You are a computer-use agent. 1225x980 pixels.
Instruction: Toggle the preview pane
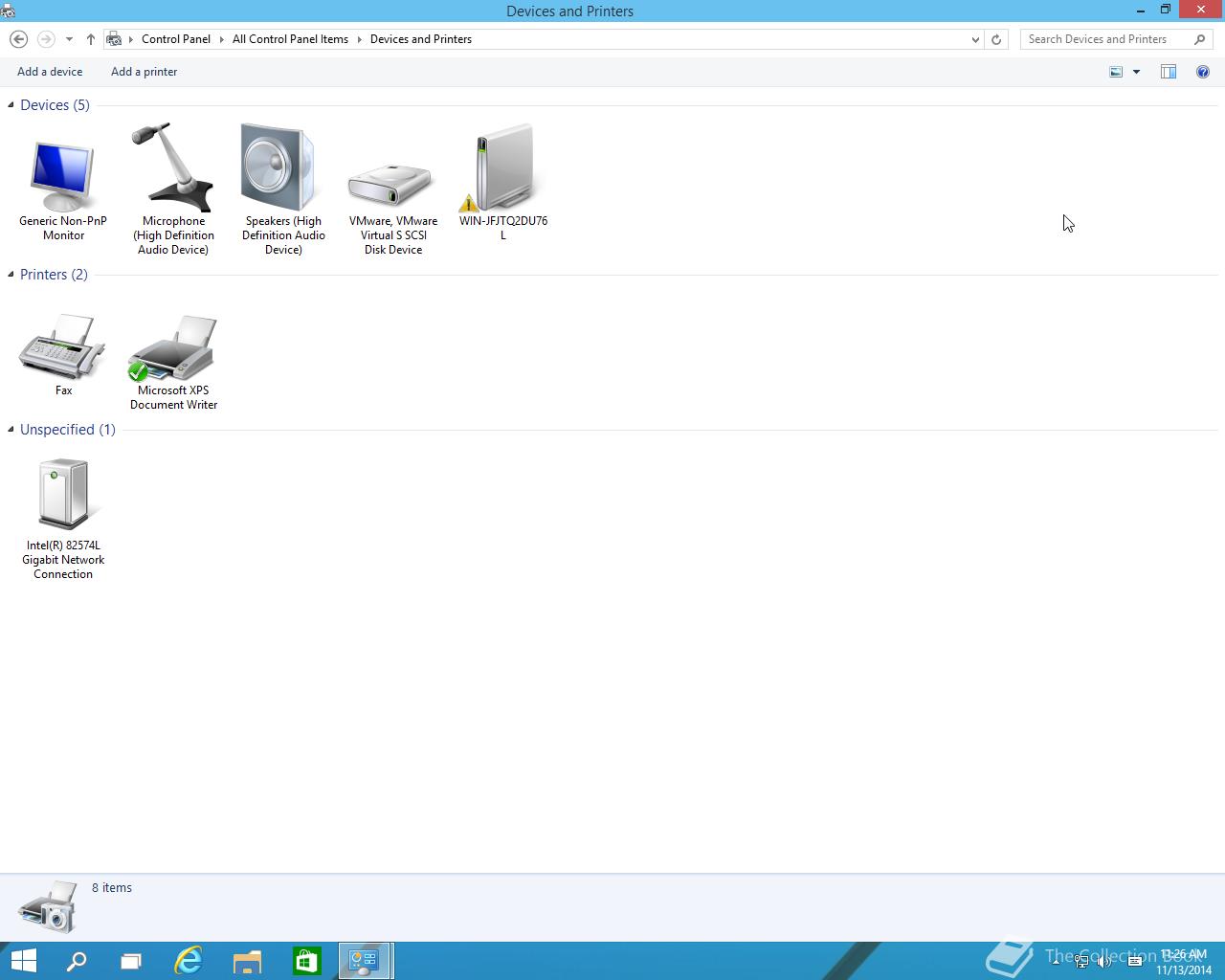click(x=1169, y=72)
